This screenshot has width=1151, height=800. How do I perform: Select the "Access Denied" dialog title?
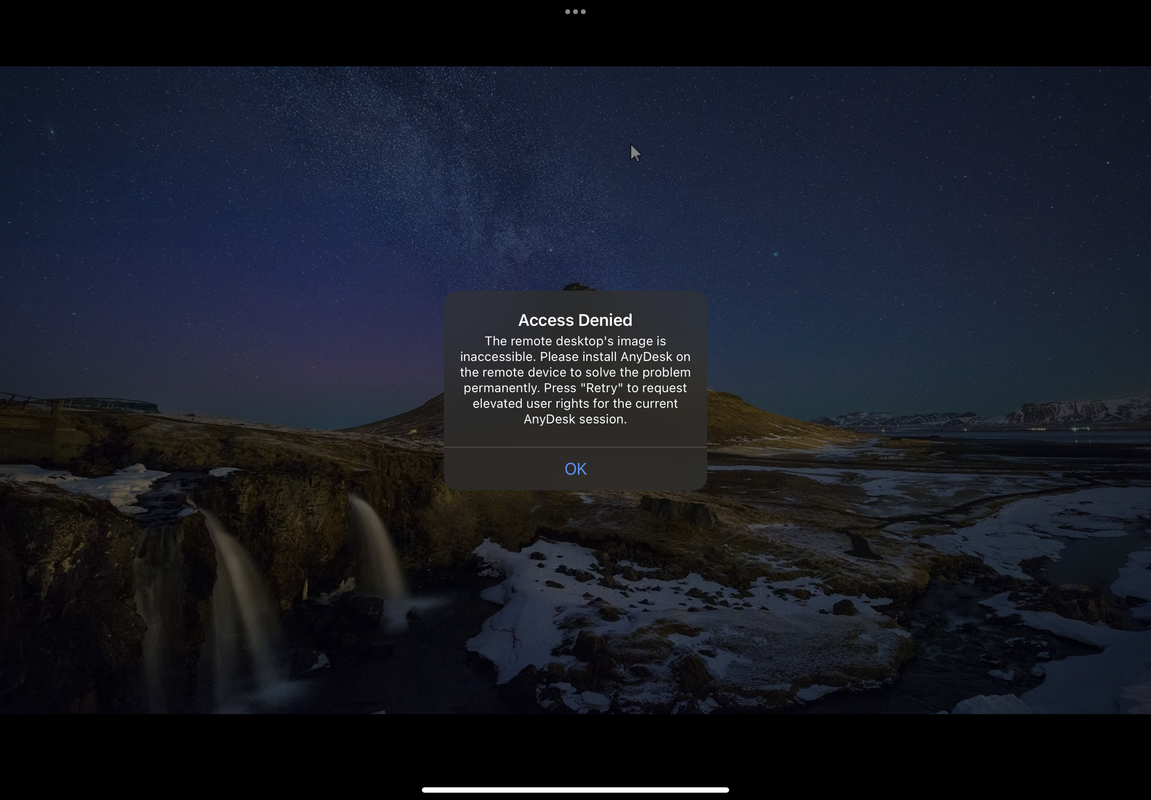click(575, 320)
